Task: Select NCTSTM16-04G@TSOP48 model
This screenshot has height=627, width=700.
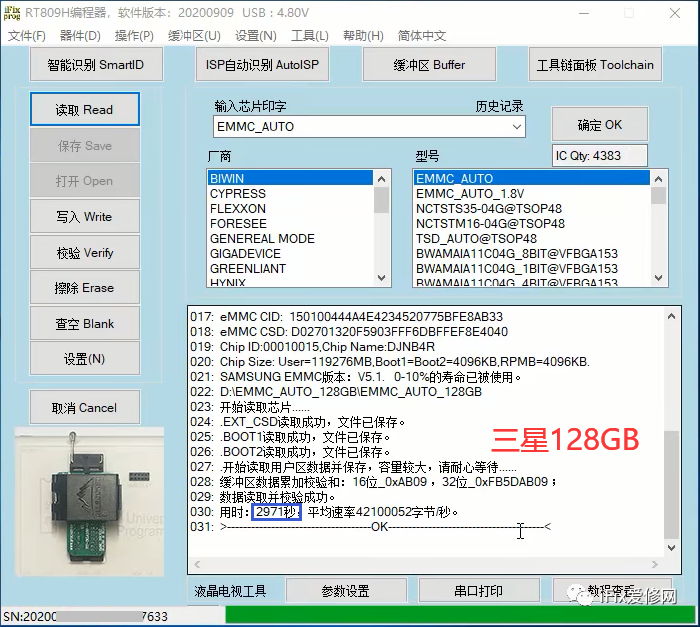Action: click(x=531, y=223)
